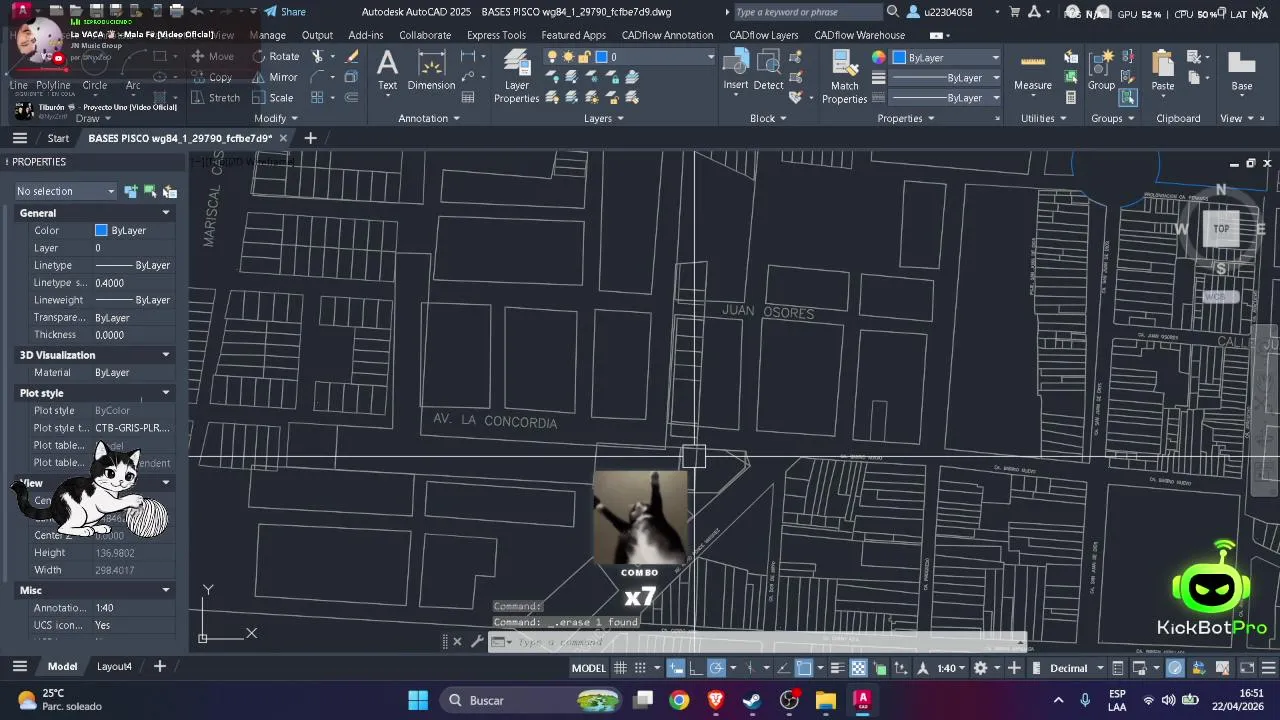Click the new drawing tab plus button
Image resolution: width=1280 pixels, height=720 pixels.
tap(310, 138)
